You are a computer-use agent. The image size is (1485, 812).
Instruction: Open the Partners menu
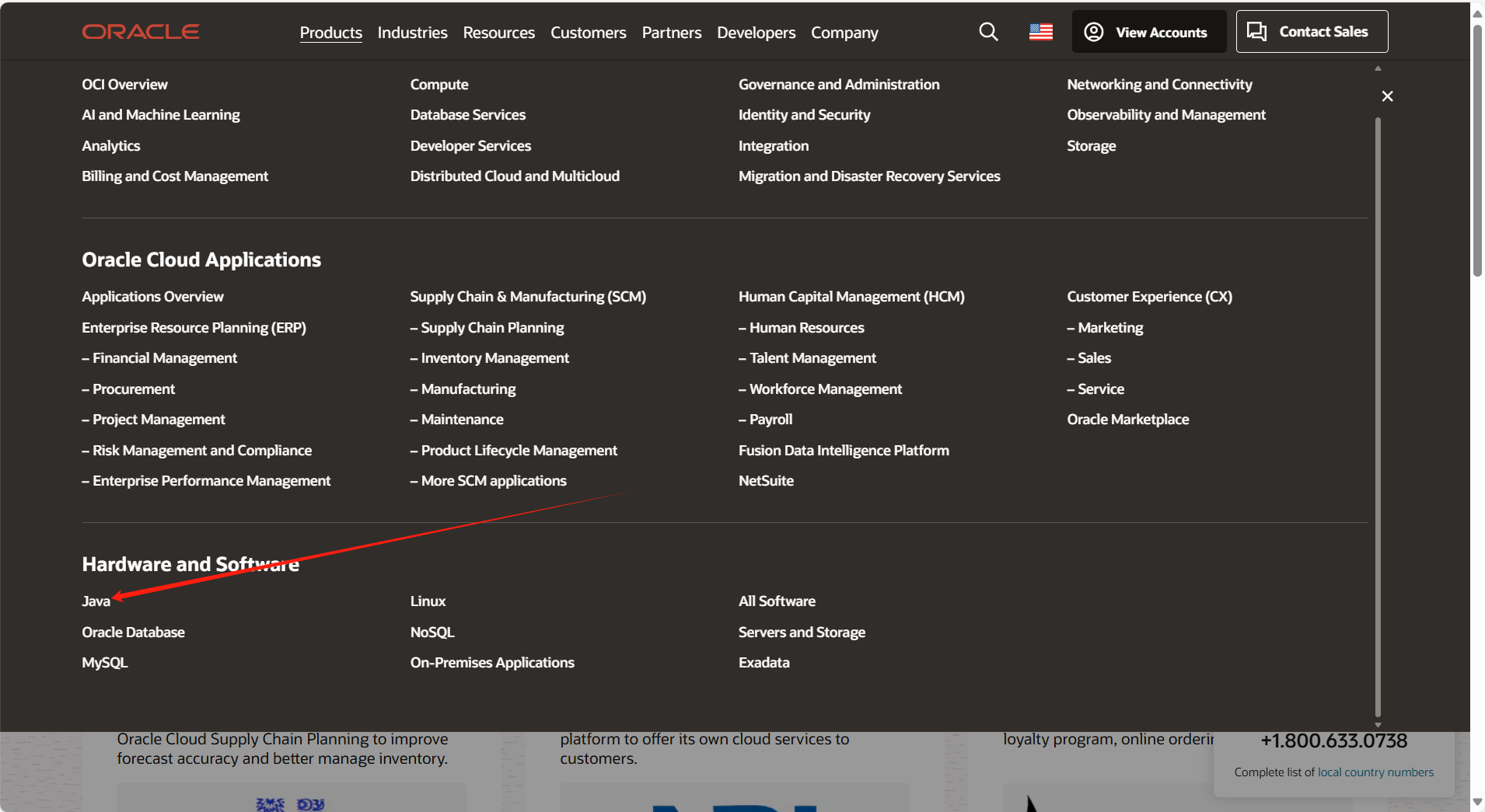[x=672, y=33]
